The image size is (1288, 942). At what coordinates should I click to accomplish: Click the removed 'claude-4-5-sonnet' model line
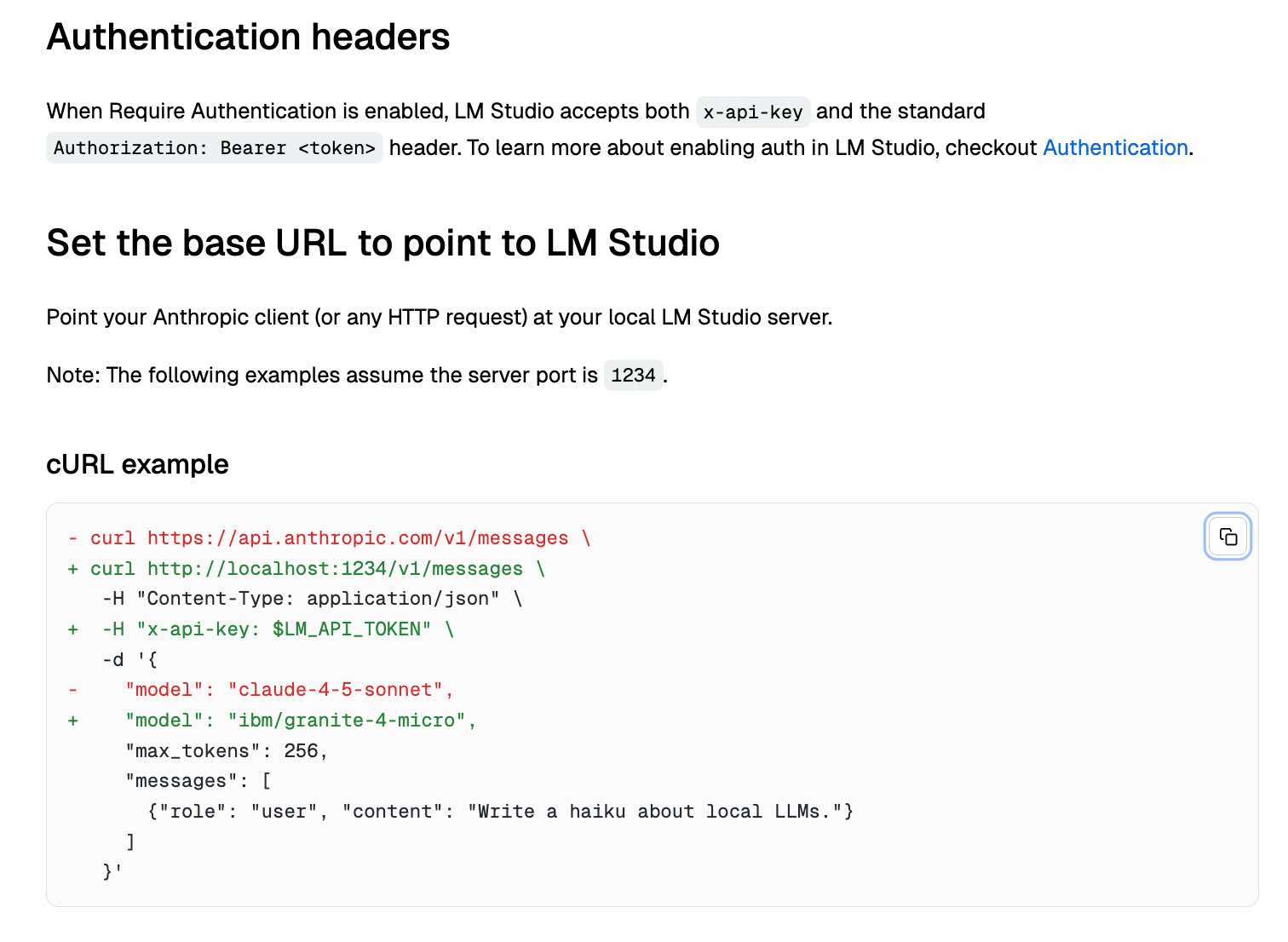pyautogui.click(x=261, y=690)
